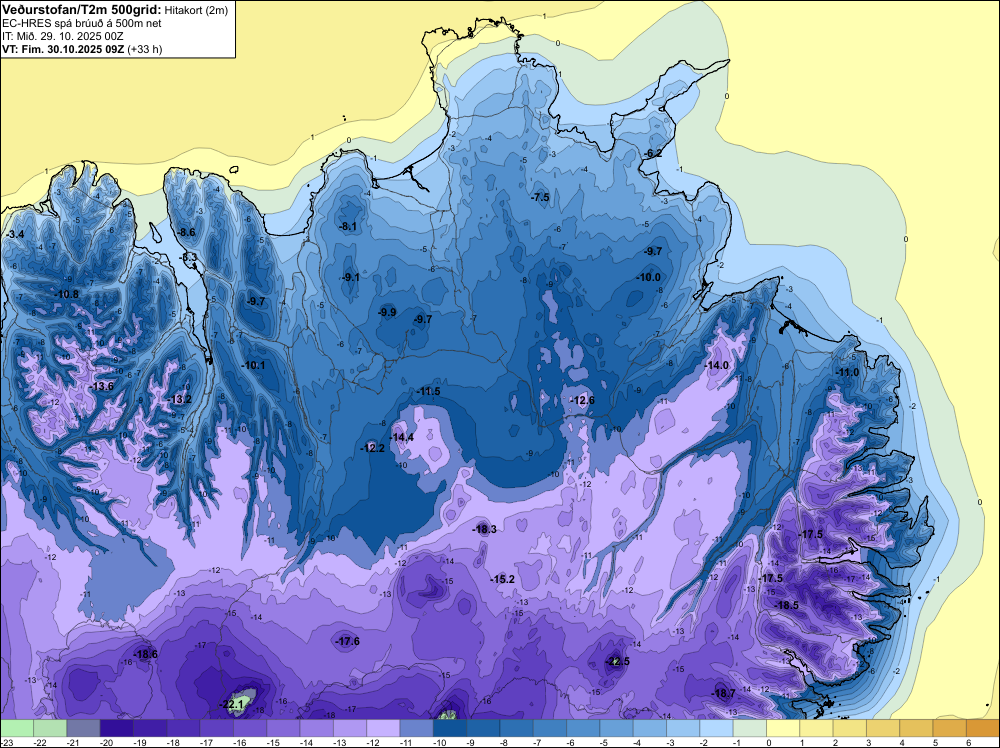The height and width of the screenshot is (748, 1000).
Task: Select the -12.2 temperature value
Action: (372, 448)
